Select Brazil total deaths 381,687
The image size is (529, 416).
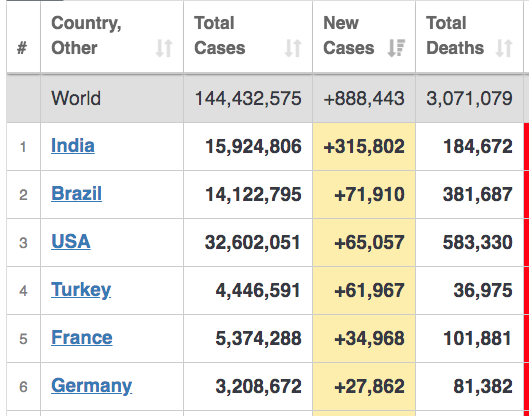click(x=478, y=194)
